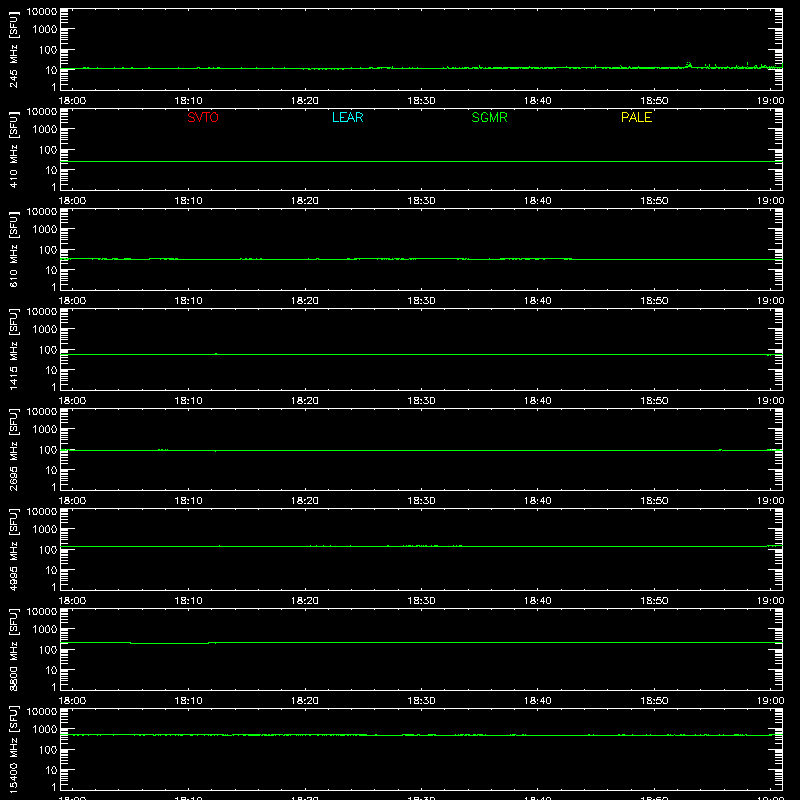Select the 8800 MHz [SFU] axis title
Viewport: 800px width, 800px height.
(x=14, y=649)
